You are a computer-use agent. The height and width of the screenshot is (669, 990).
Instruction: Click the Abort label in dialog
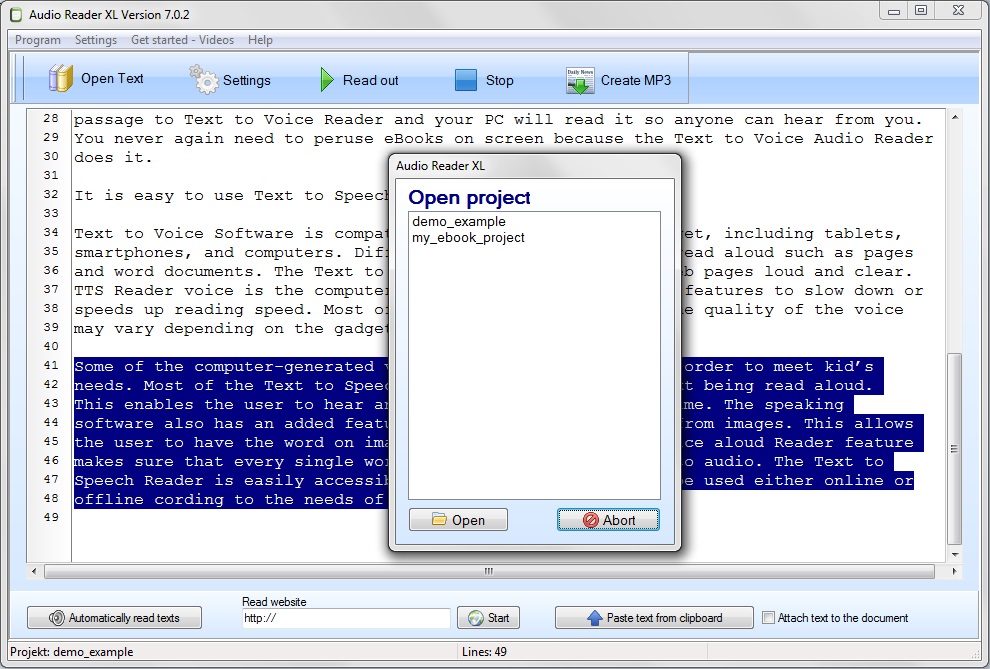[619, 520]
